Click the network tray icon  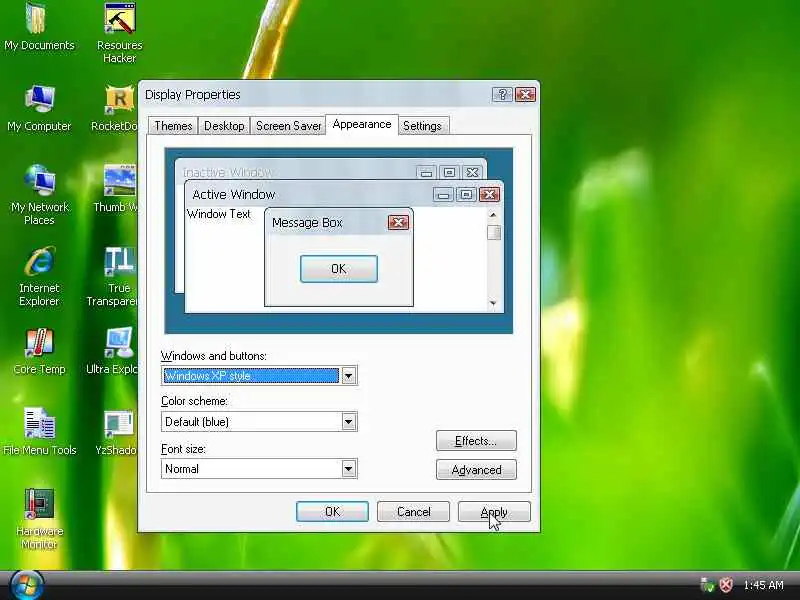click(707, 585)
